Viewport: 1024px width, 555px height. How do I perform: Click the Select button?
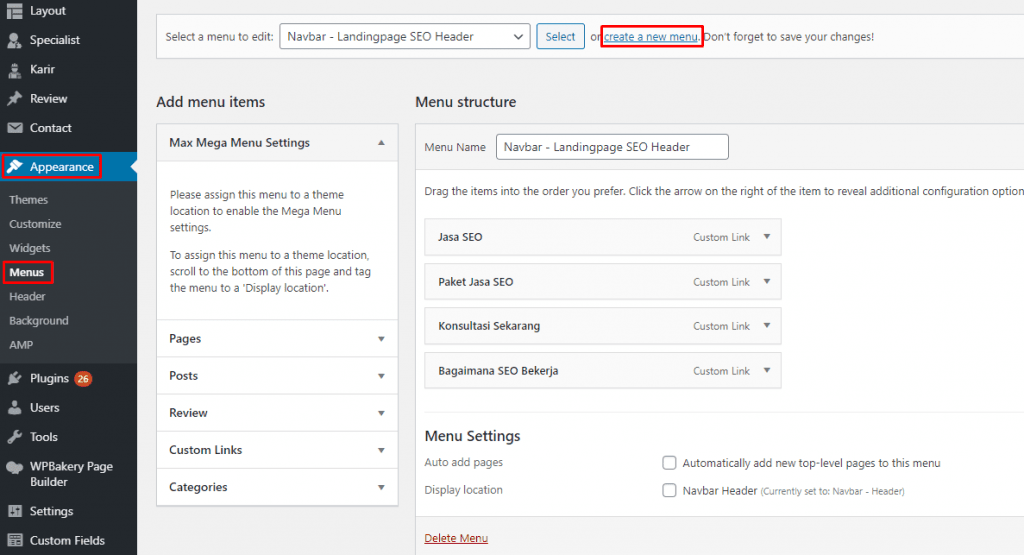560,37
